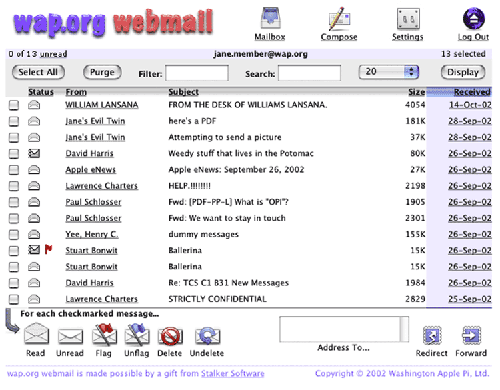The image size is (500, 390).
Task: Tick checkbox for Apple eNews message
Action: pos(14,170)
